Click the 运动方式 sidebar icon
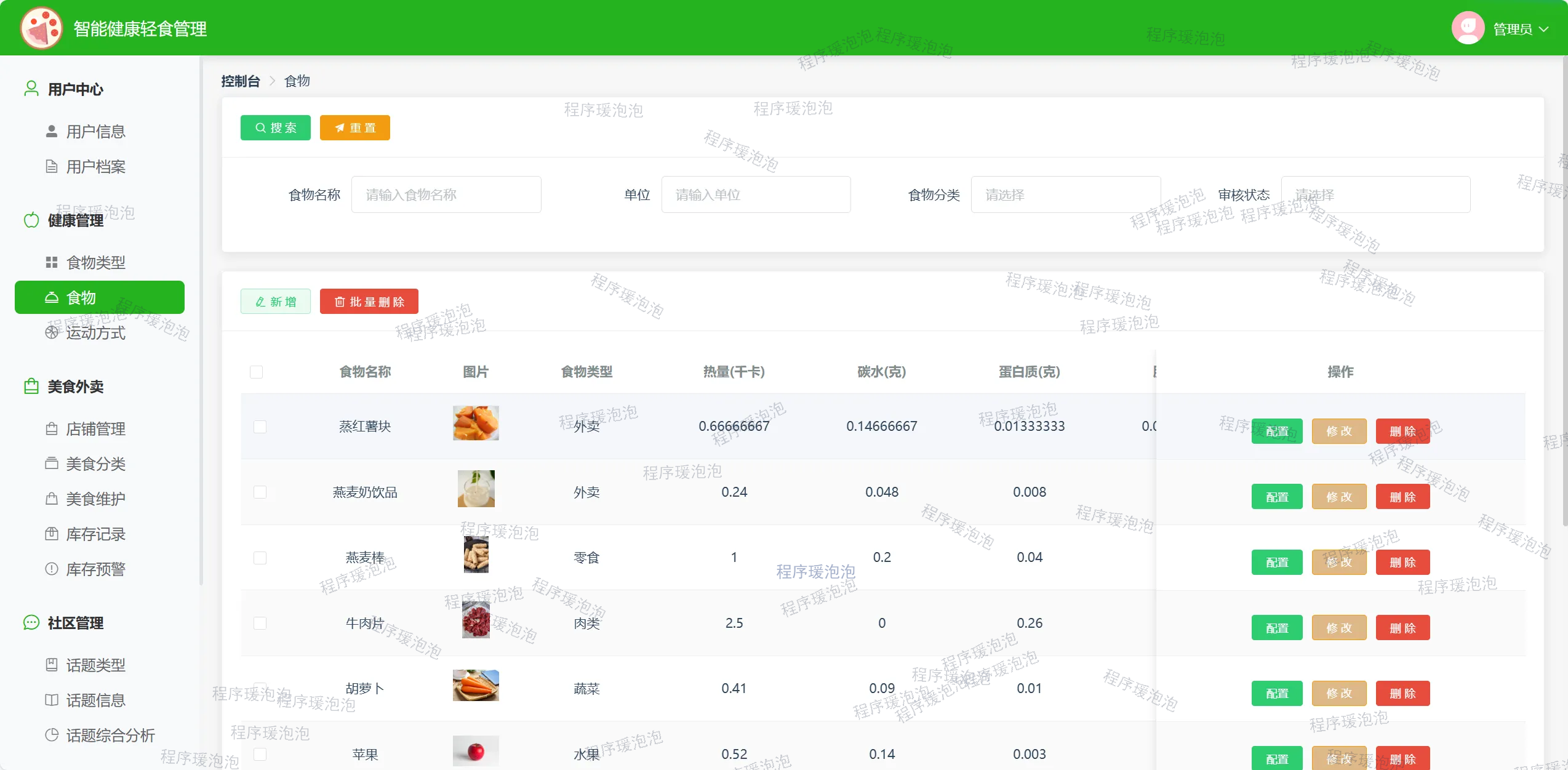The image size is (1568, 770). (x=52, y=332)
